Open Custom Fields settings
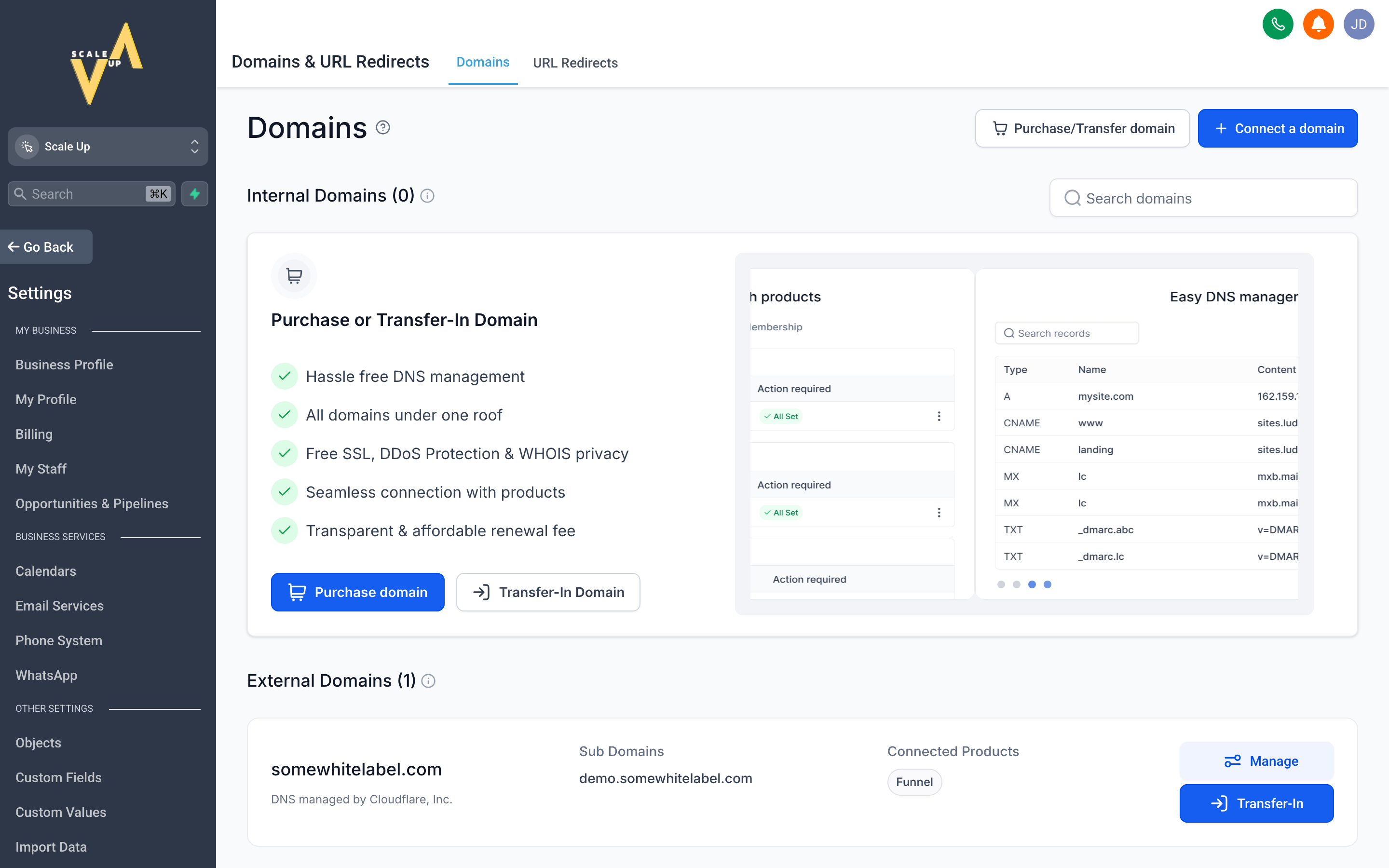The width and height of the screenshot is (1389, 868). (x=58, y=777)
